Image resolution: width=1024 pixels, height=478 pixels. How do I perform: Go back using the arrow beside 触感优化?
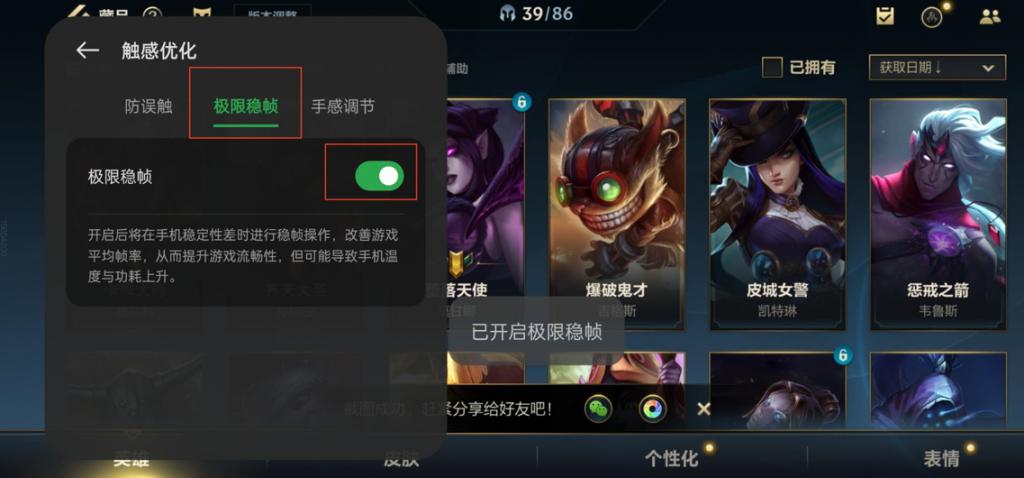(88, 51)
